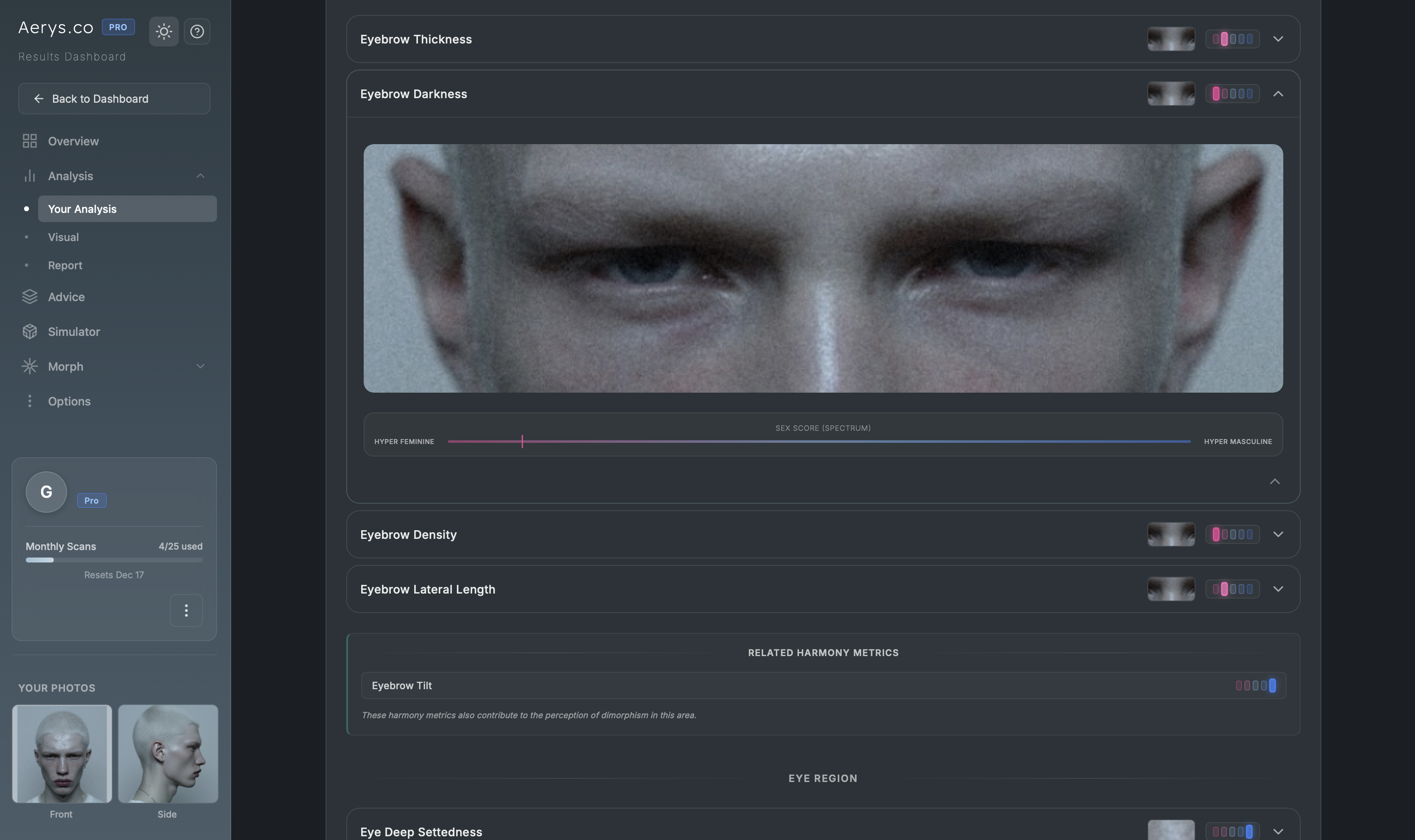The height and width of the screenshot is (840, 1415).
Task: Click Back to Dashboard button
Action: tap(114, 99)
